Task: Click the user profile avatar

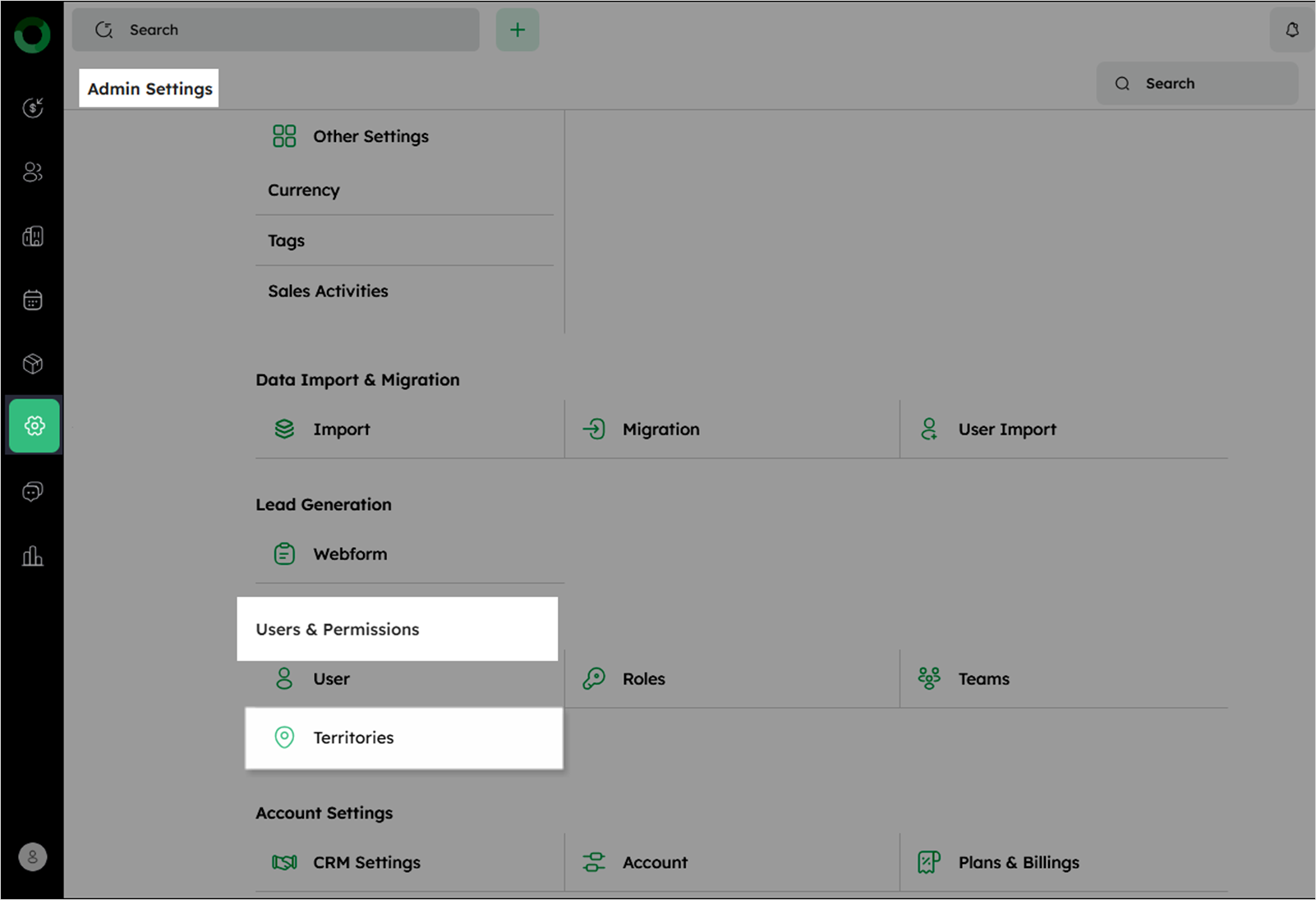Action: [33, 857]
